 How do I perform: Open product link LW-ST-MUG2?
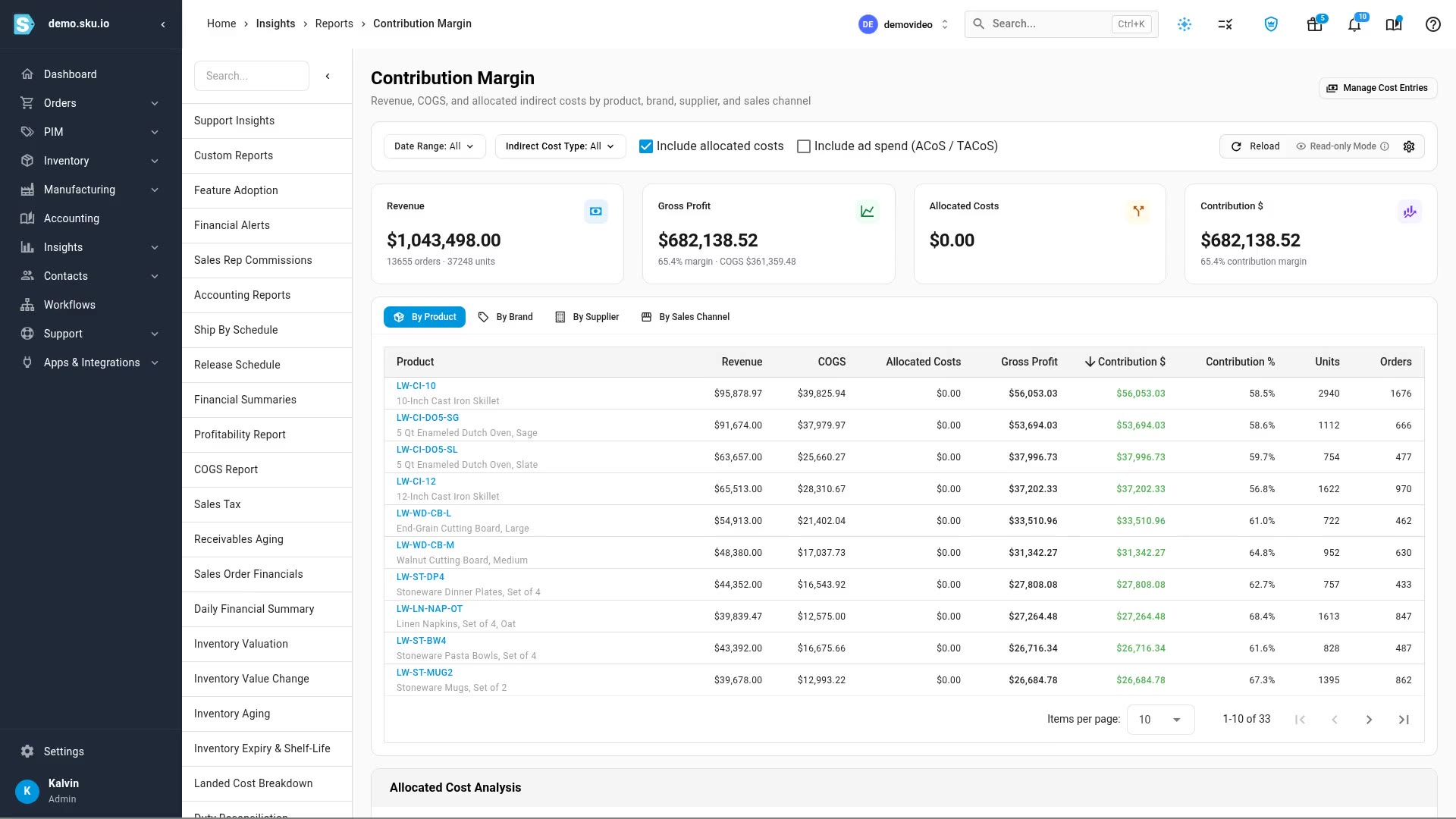click(x=425, y=673)
